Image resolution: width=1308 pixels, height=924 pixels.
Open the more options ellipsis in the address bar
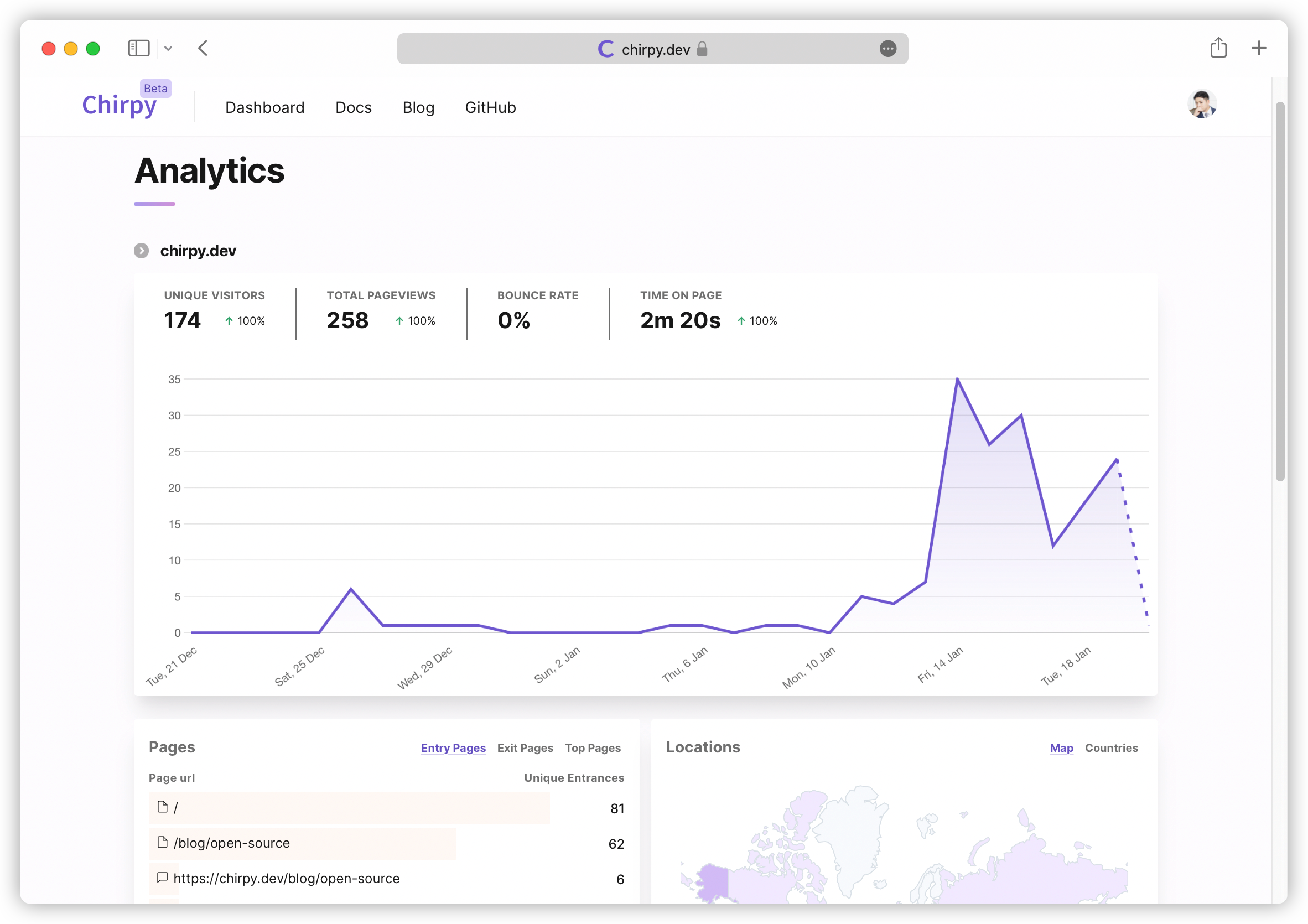point(887,49)
